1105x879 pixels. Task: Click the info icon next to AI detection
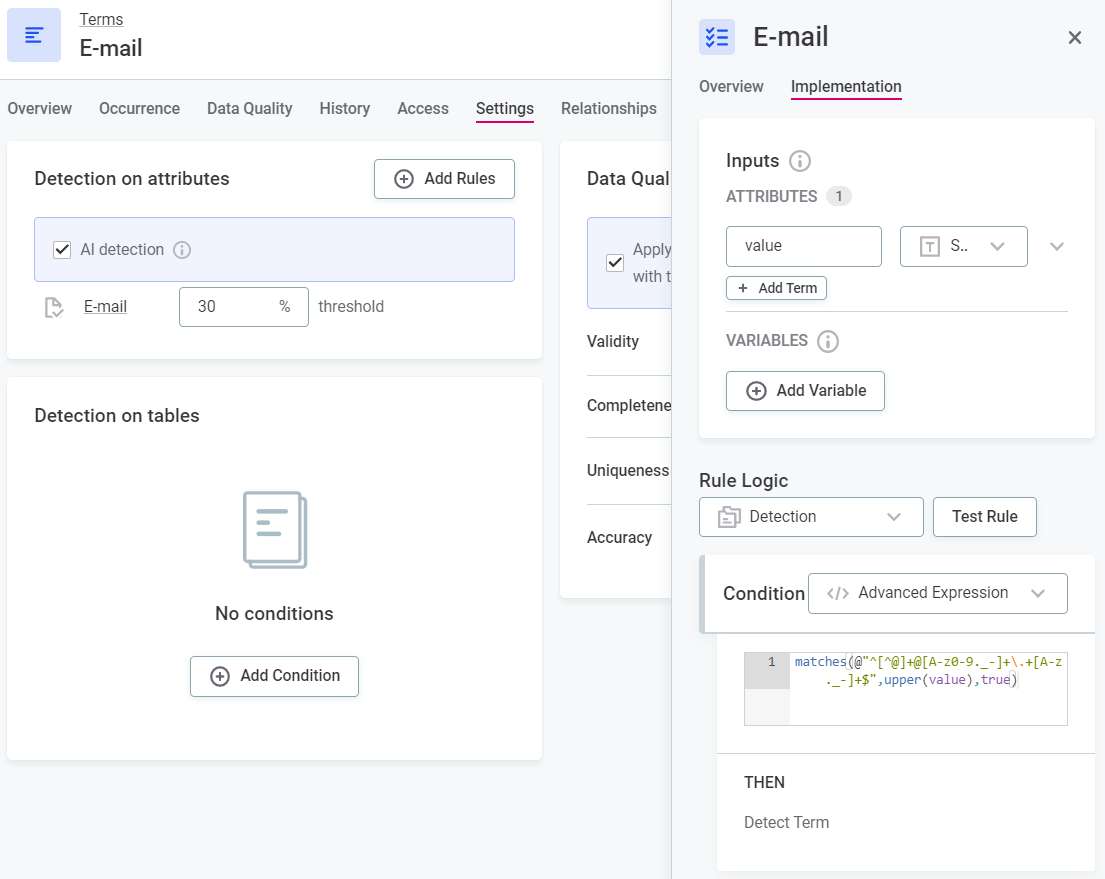[x=182, y=250]
